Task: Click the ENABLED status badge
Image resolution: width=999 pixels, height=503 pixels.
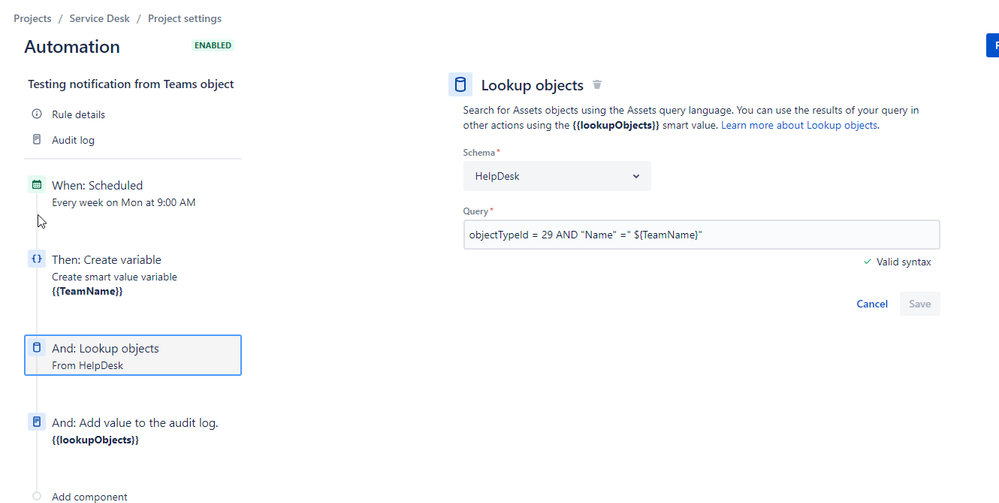Action: (x=213, y=45)
